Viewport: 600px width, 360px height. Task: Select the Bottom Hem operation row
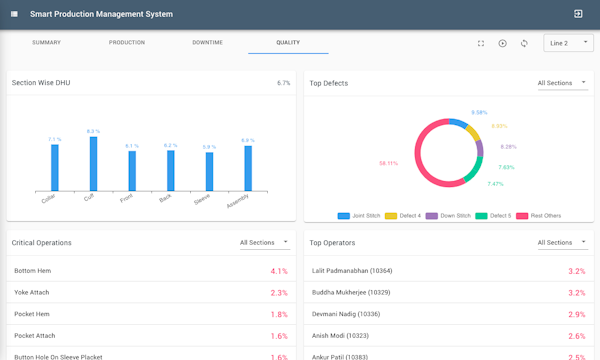(151, 271)
